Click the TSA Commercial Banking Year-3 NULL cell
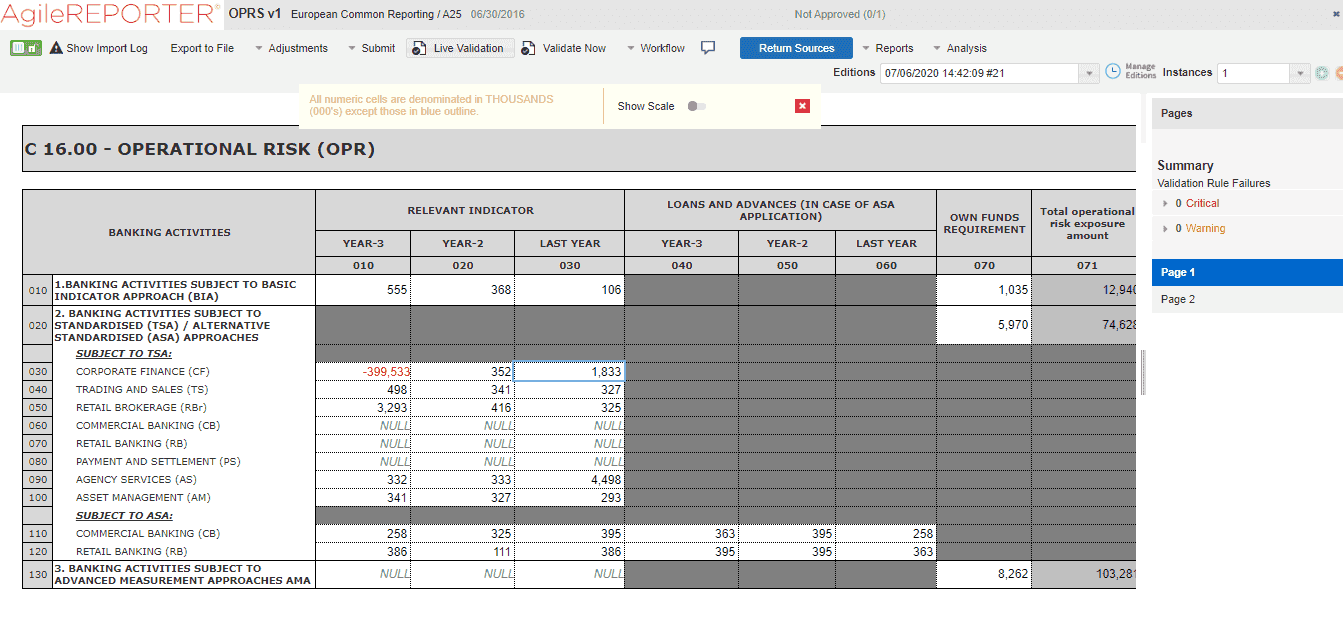Image resolution: width=1343 pixels, height=631 pixels. [x=363, y=425]
